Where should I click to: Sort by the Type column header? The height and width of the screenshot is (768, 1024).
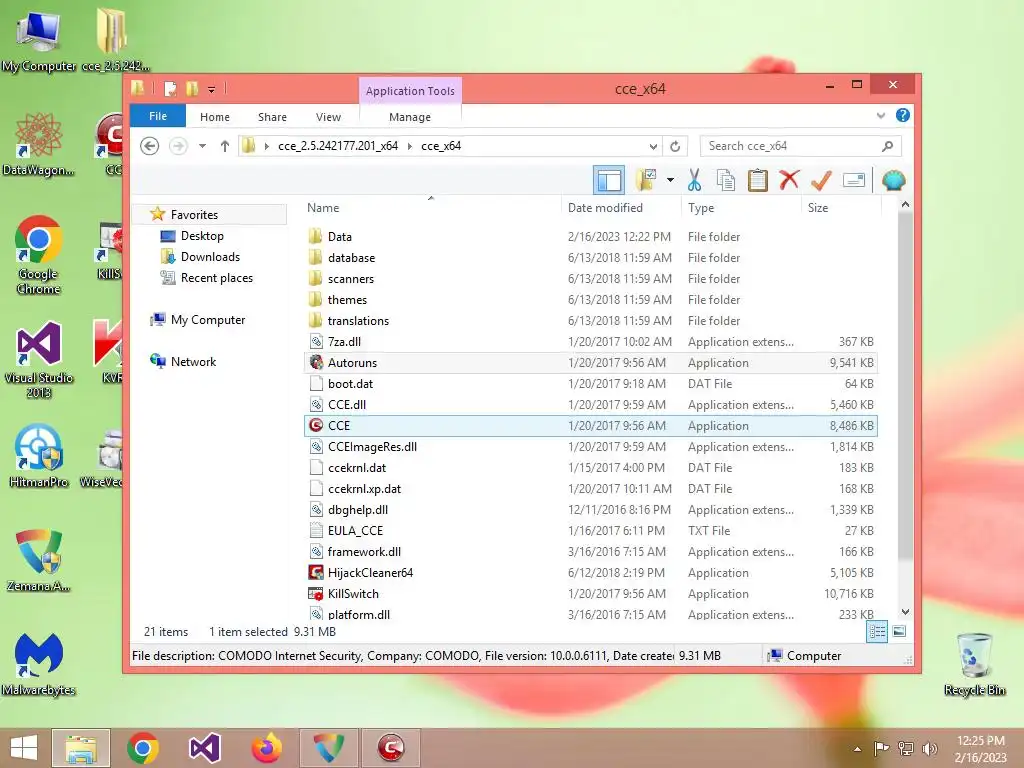741,208
